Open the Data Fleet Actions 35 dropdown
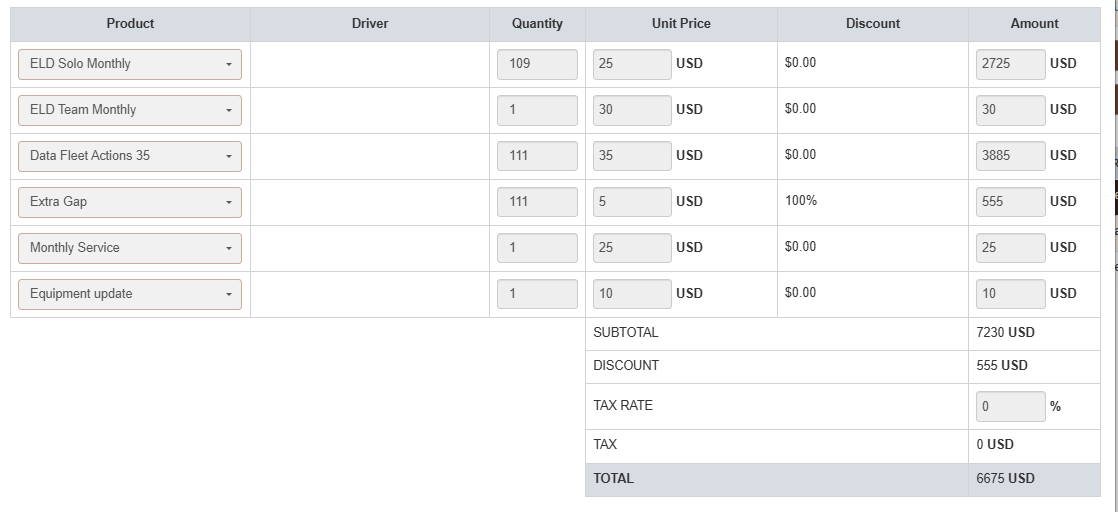Image resolution: width=1118 pixels, height=512 pixels. [x=130, y=156]
